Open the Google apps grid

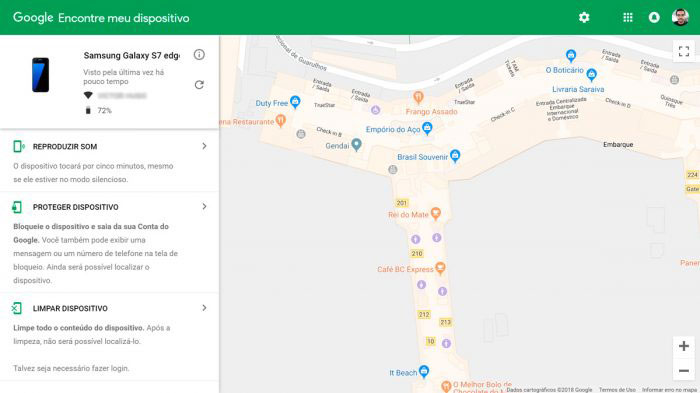(x=628, y=17)
